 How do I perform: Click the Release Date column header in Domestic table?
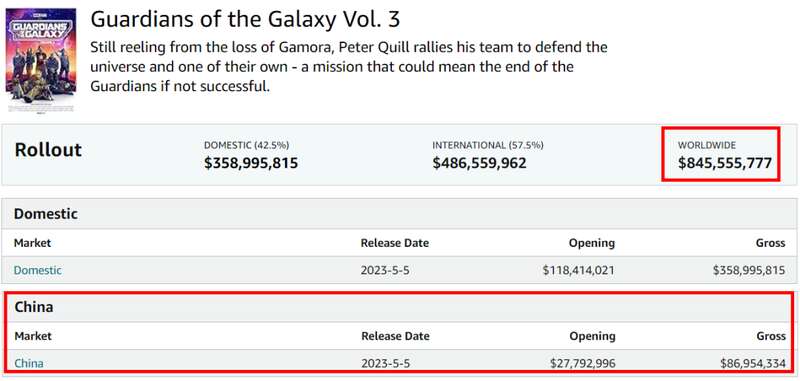coord(395,243)
